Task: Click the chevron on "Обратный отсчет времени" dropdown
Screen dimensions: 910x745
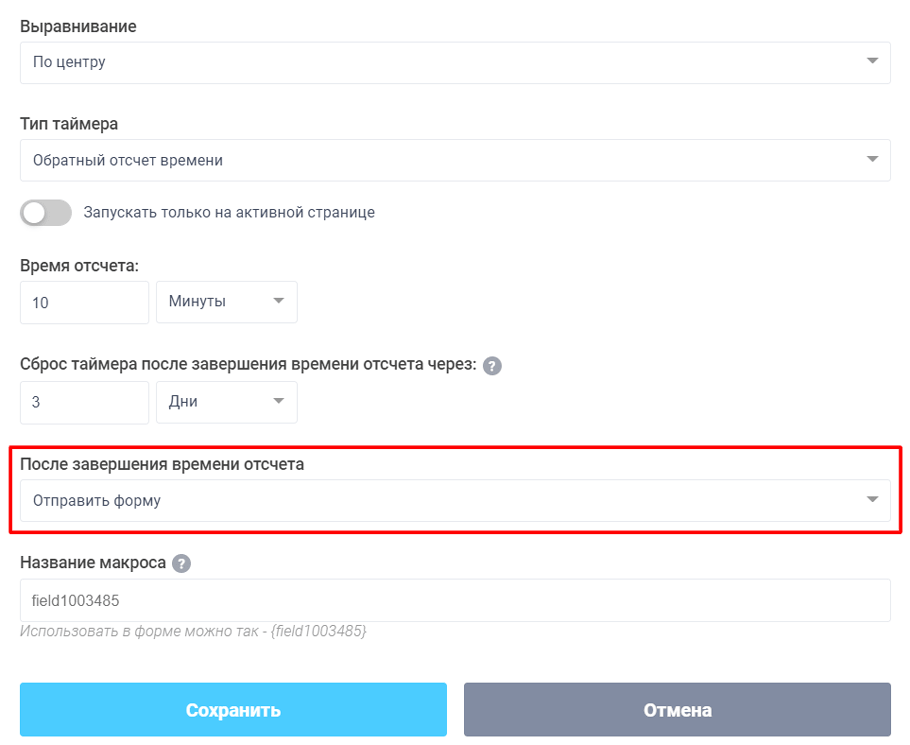Action: click(874, 159)
